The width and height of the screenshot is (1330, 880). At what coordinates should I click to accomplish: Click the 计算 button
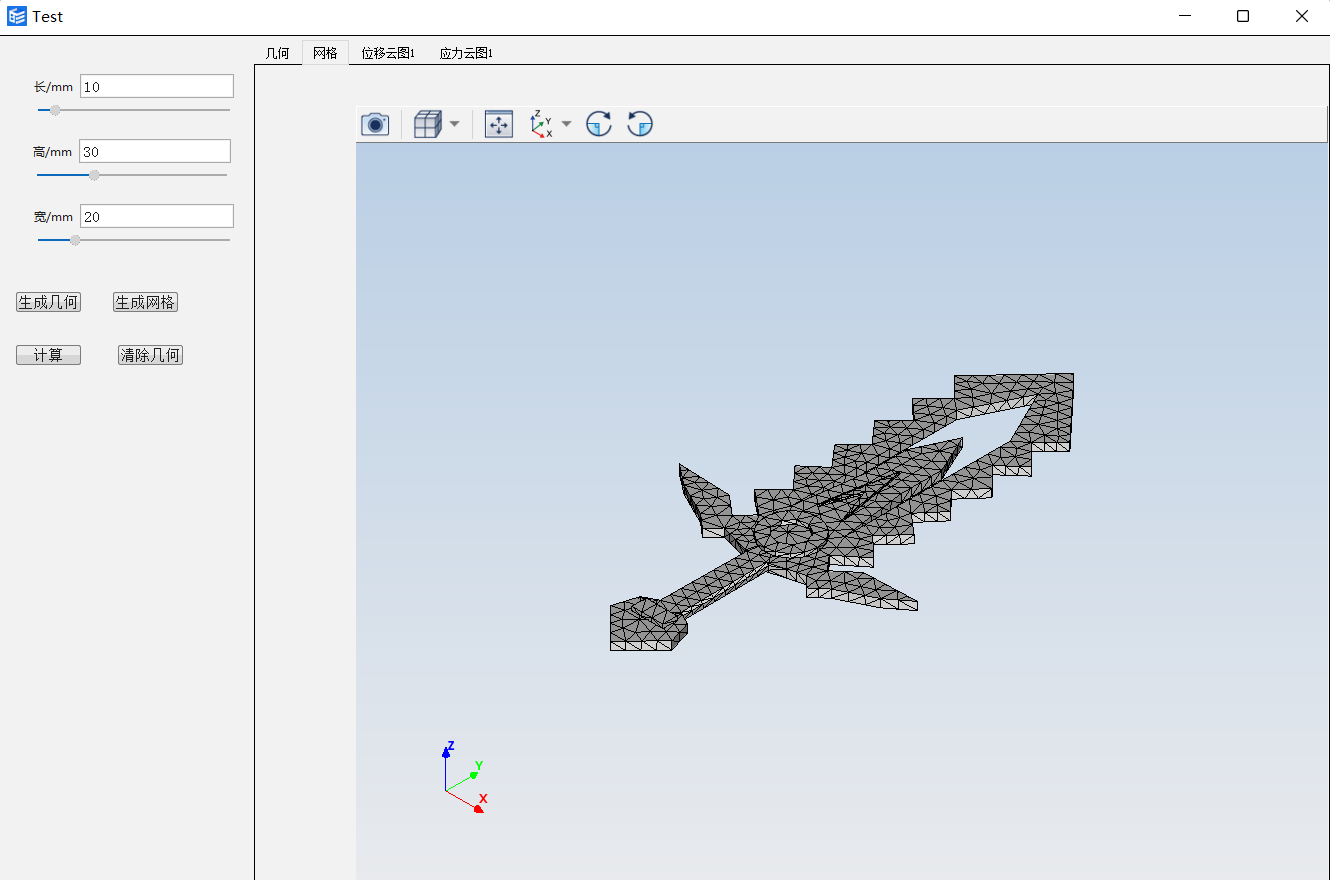coord(48,355)
